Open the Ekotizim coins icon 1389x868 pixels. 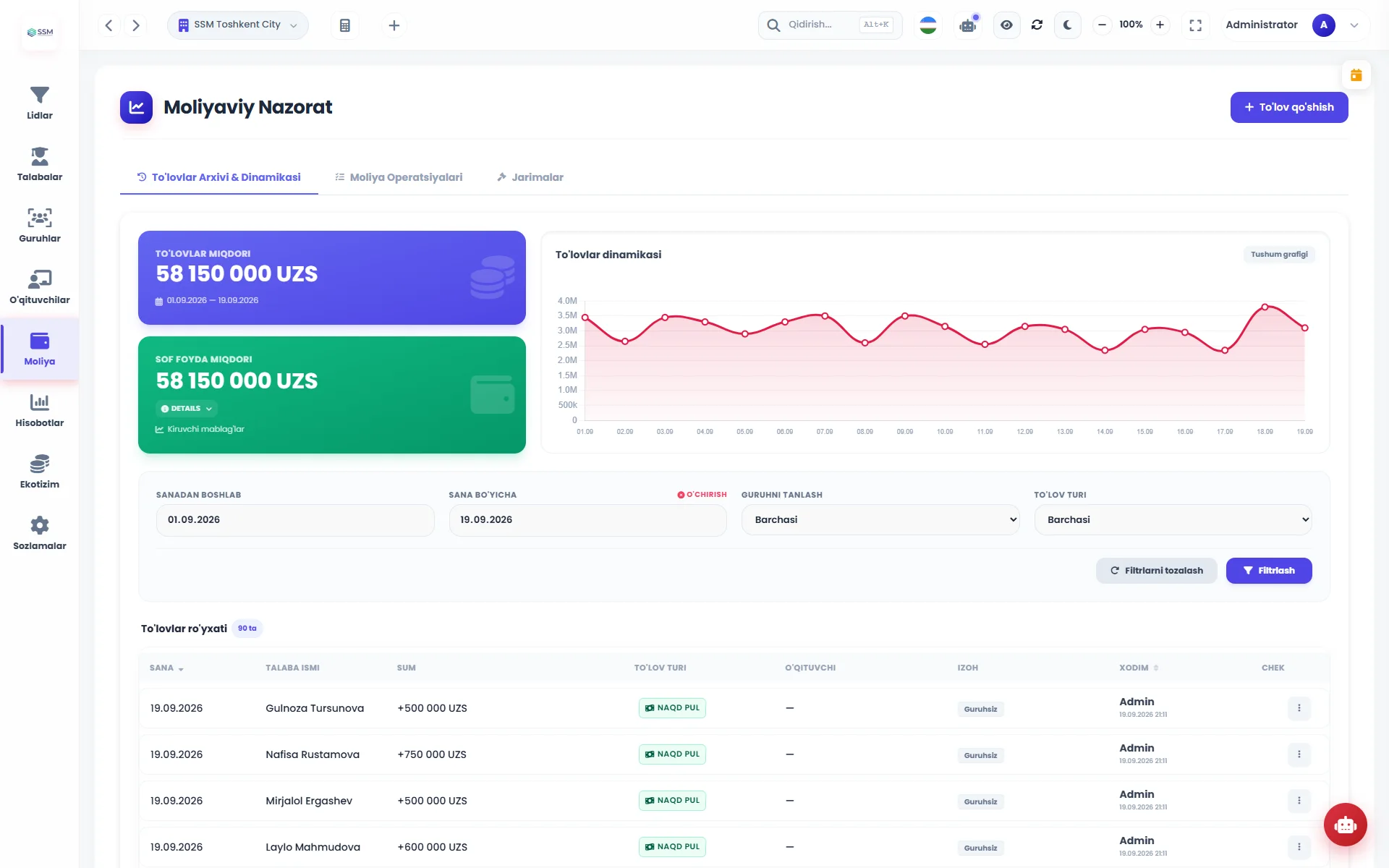pyautogui.click(x=39, y=464)
